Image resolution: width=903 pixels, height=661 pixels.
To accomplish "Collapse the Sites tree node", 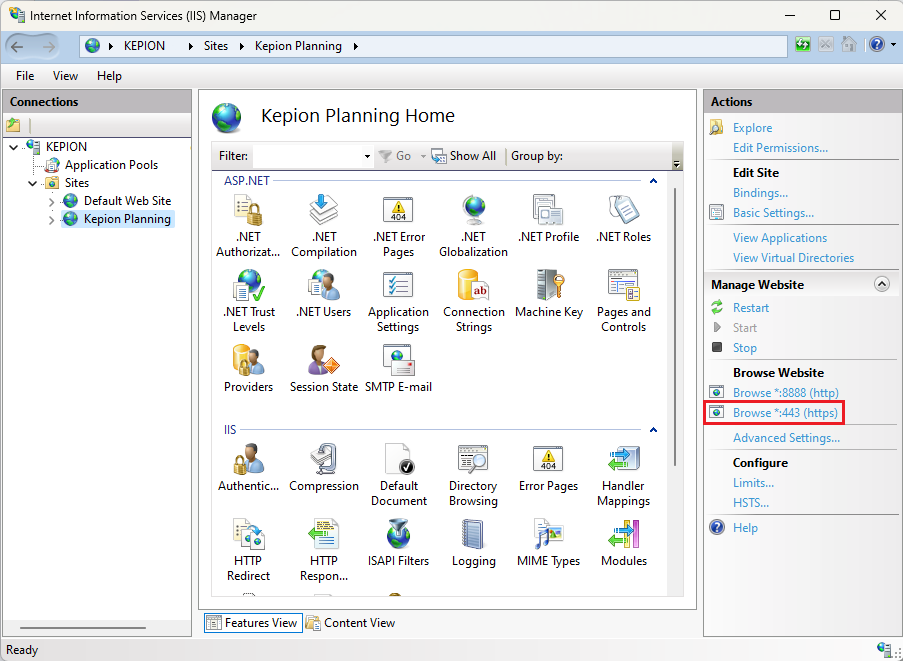I will click(33, 184).
